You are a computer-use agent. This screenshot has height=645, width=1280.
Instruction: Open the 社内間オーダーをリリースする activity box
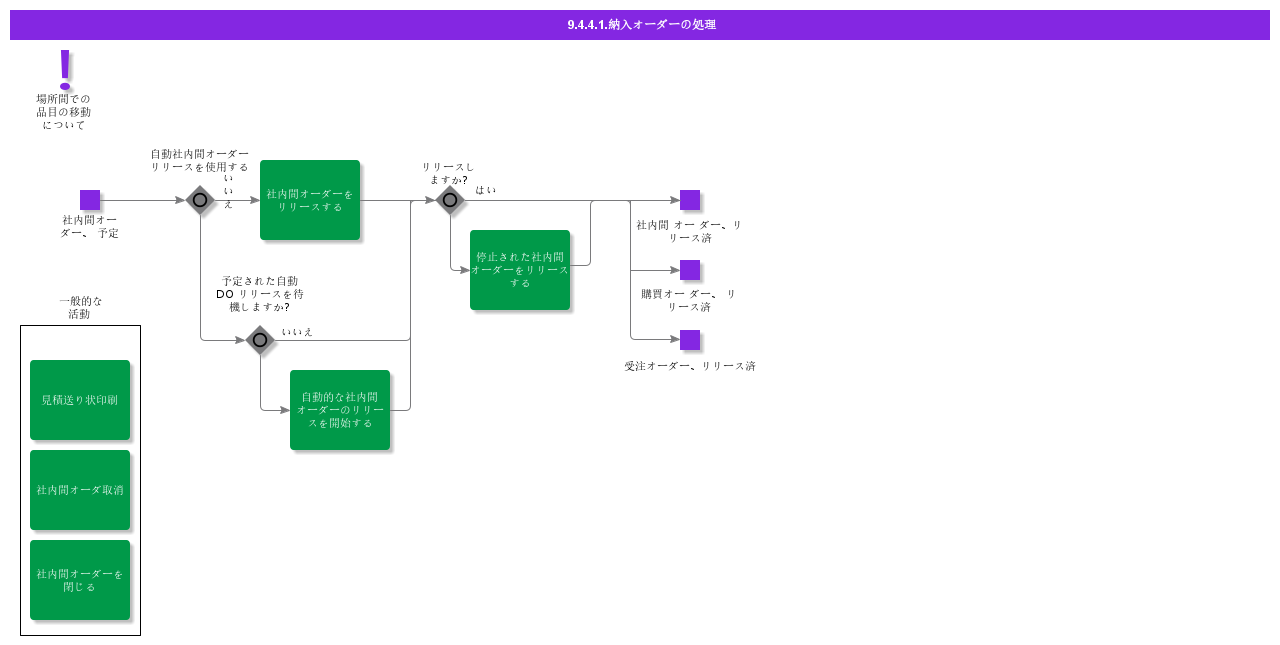point(310,200)
